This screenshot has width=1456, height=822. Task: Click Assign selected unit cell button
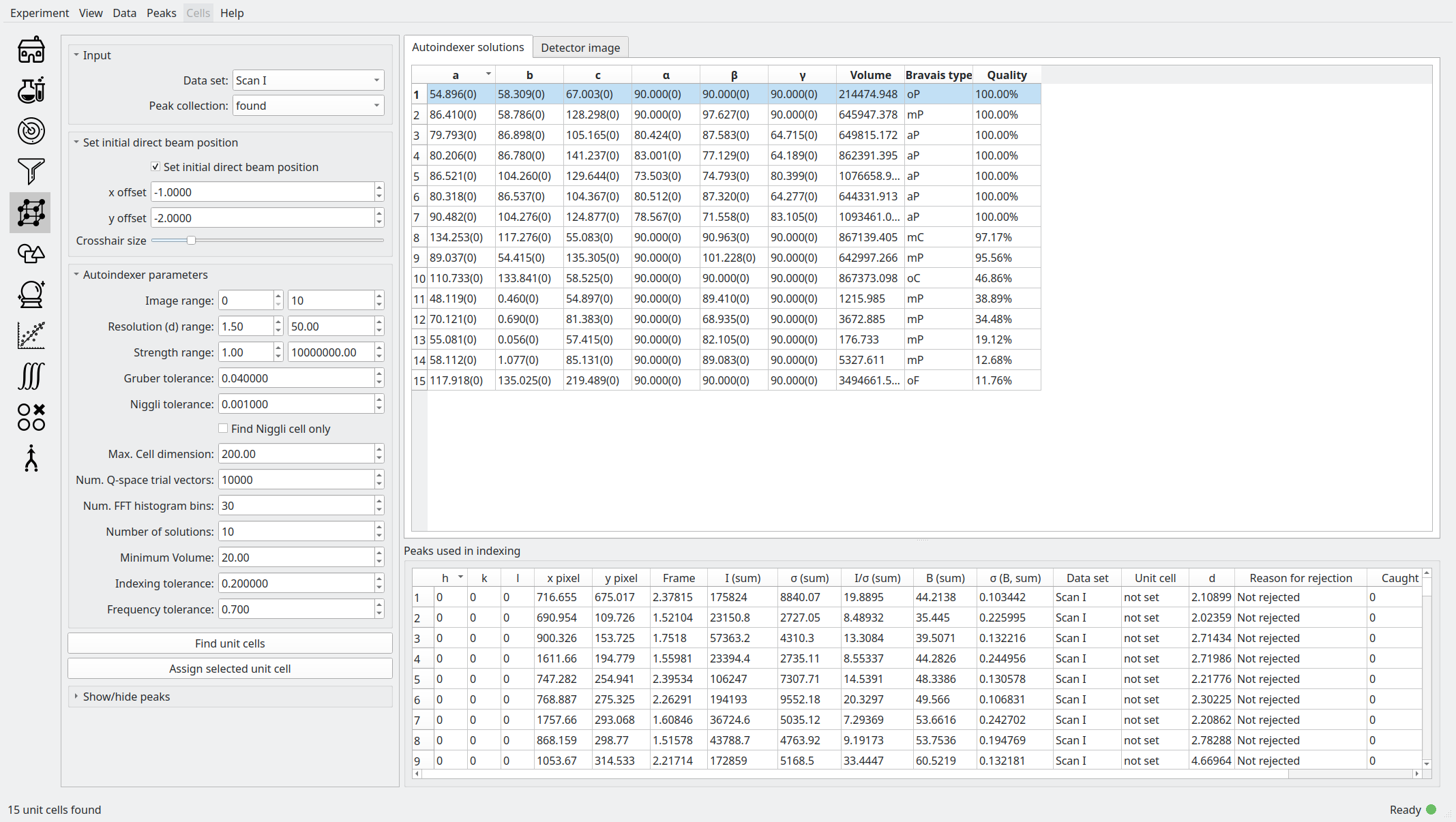tap(230, 669)
